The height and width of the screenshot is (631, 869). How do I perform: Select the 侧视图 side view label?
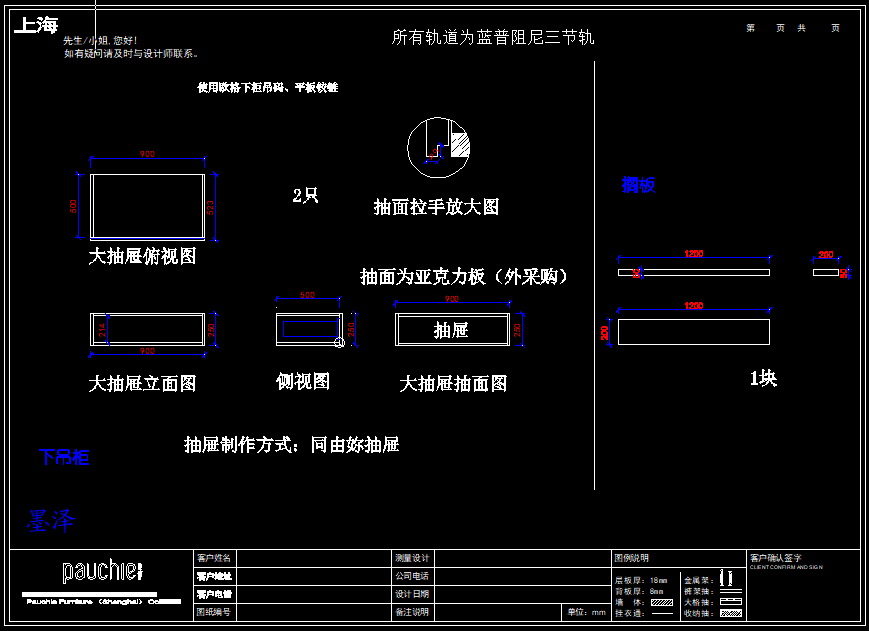[303, 381]
